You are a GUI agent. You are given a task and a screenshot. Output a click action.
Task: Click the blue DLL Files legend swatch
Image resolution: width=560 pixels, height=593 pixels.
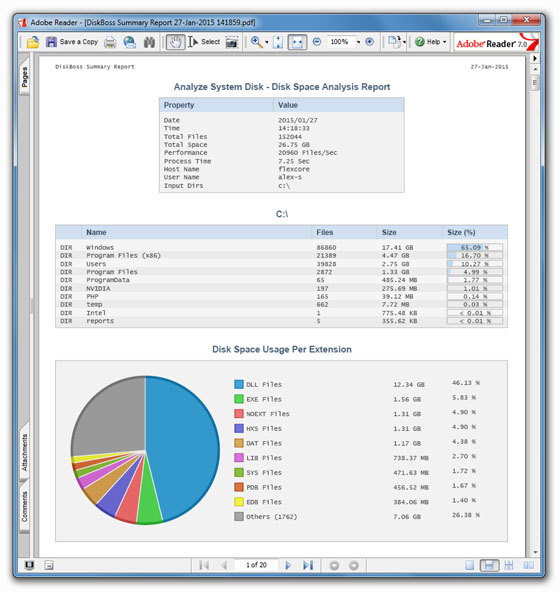[x=239, y=384]
